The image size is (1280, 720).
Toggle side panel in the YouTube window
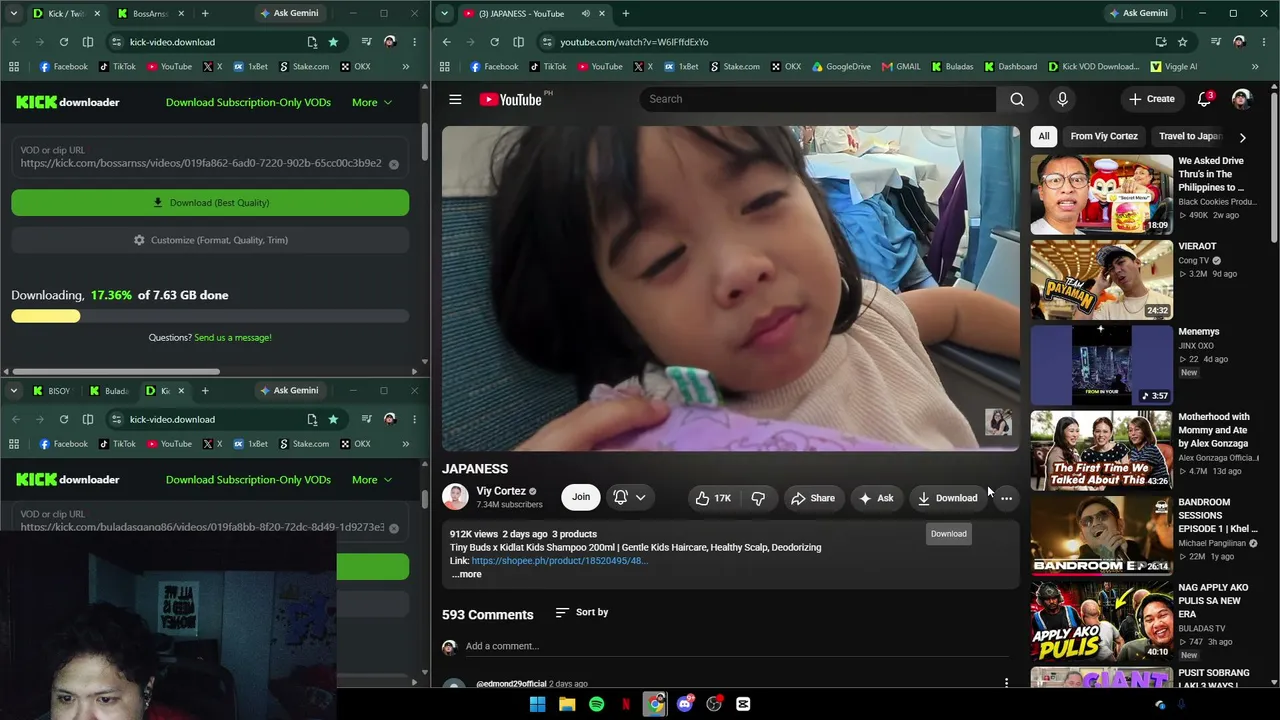(x=518, y=42)
